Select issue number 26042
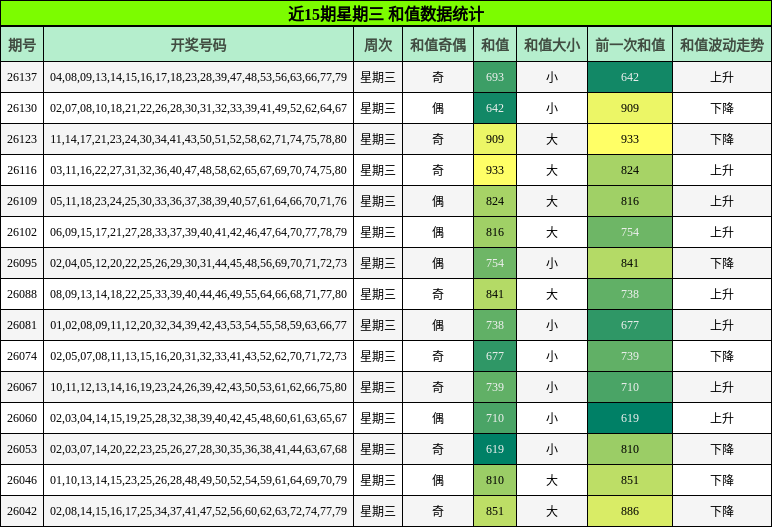This screenshot has width=772, height=527. click(22, 511)
